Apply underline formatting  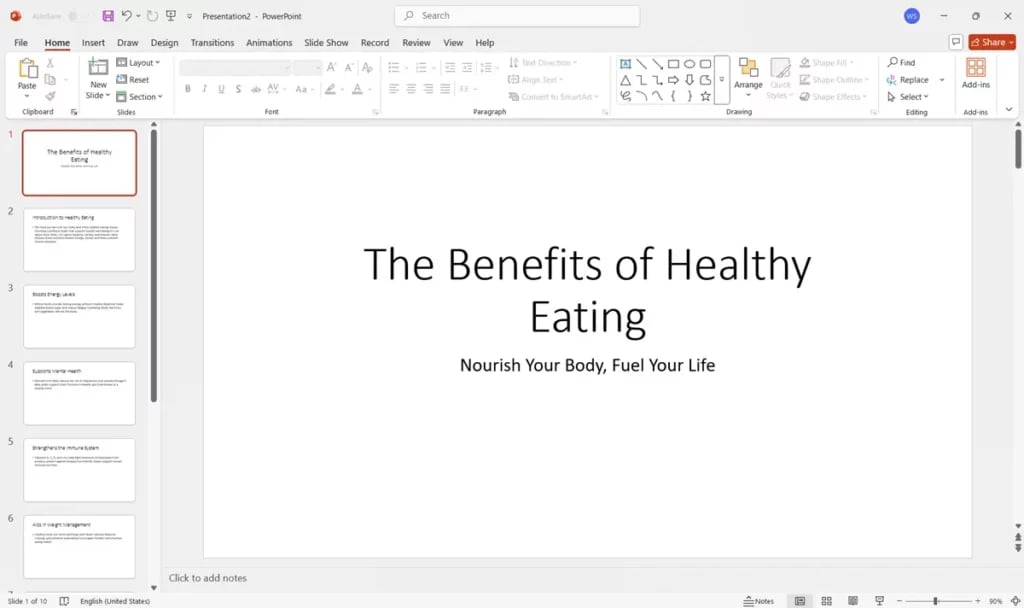click(x=220, y=89)
